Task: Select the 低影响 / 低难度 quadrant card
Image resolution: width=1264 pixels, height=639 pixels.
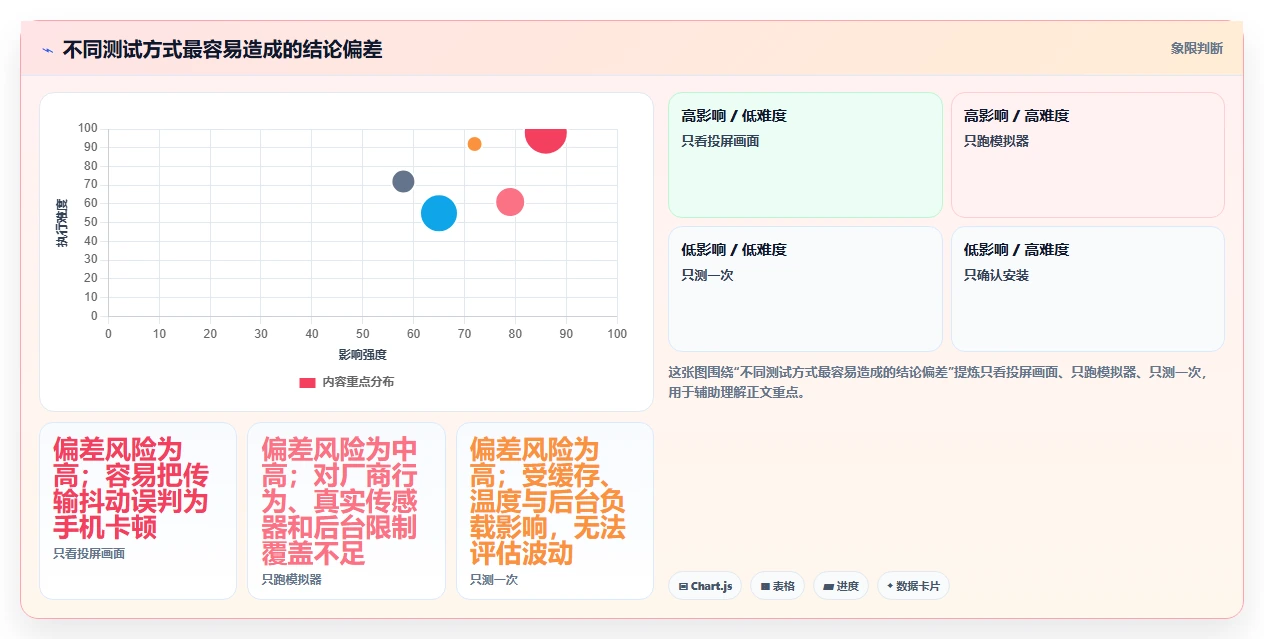Action: point(805,289)
